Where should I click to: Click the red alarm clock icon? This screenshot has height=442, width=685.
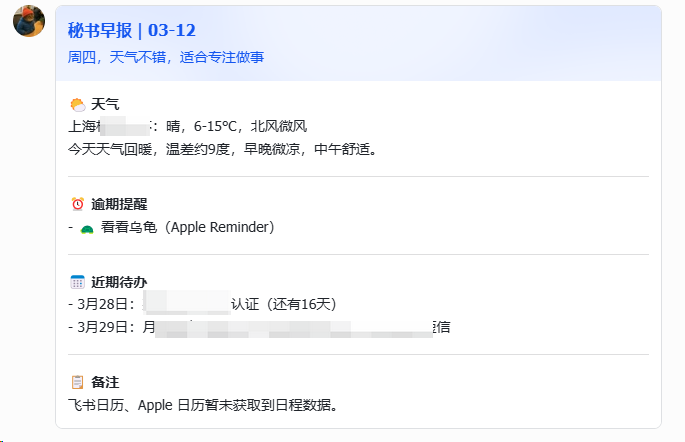click(77, 204)
